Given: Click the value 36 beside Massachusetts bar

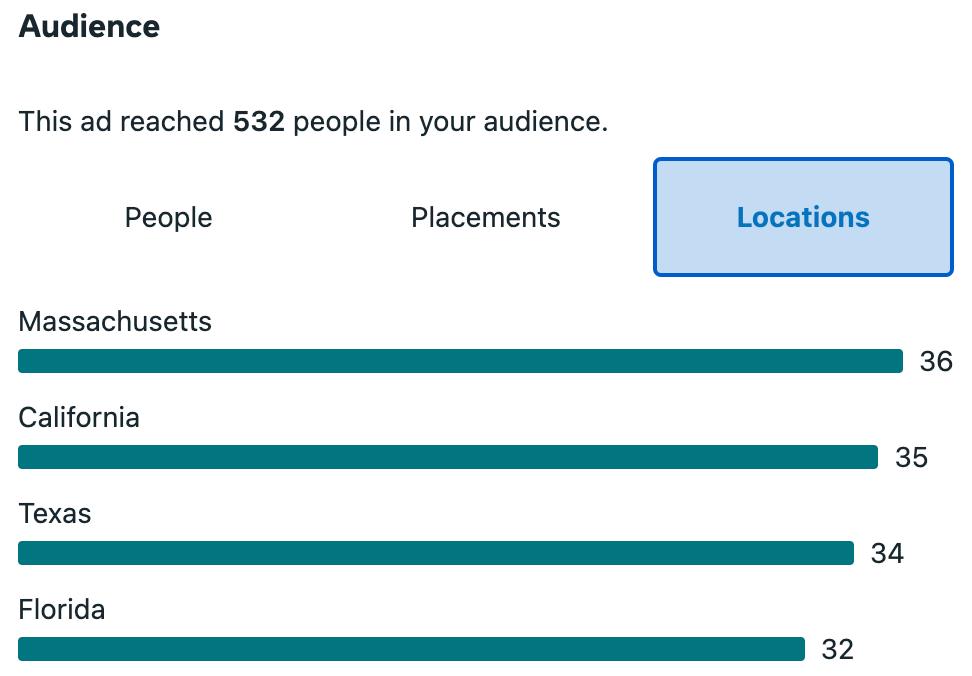Looking at the screenshot, I should pos(936,362).
